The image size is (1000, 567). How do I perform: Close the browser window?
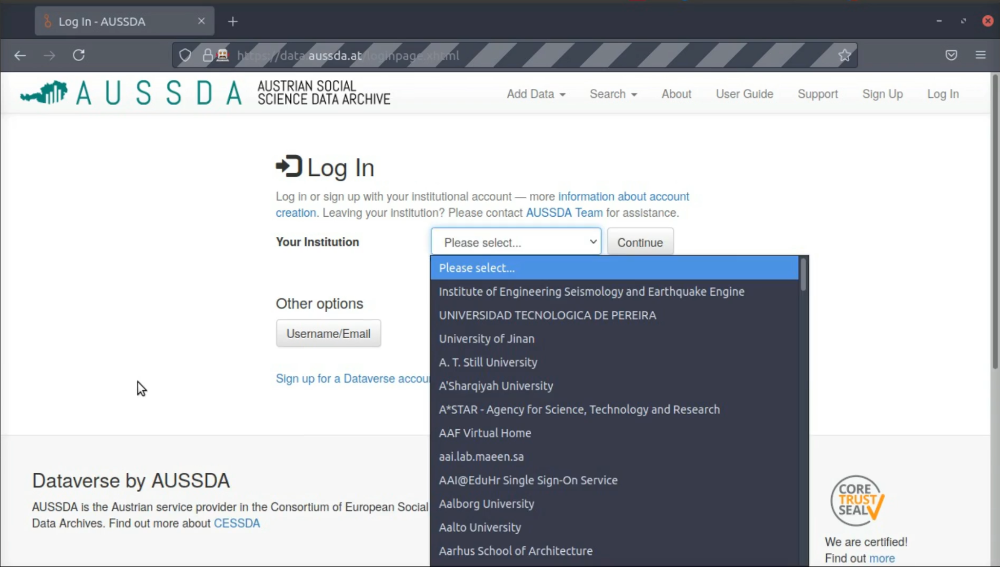point(987,21)
